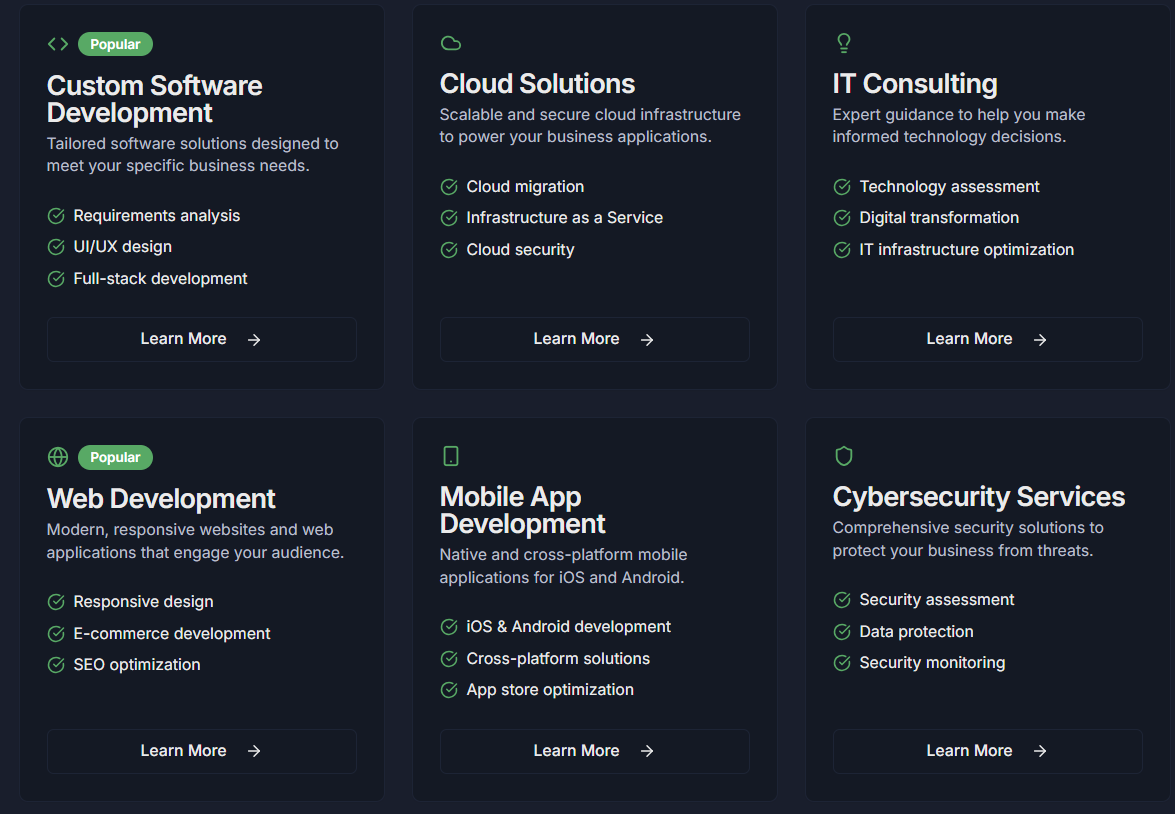
Task: Click the cloud icon above Cloud Solutions
Action: click(x=451, y=43)
